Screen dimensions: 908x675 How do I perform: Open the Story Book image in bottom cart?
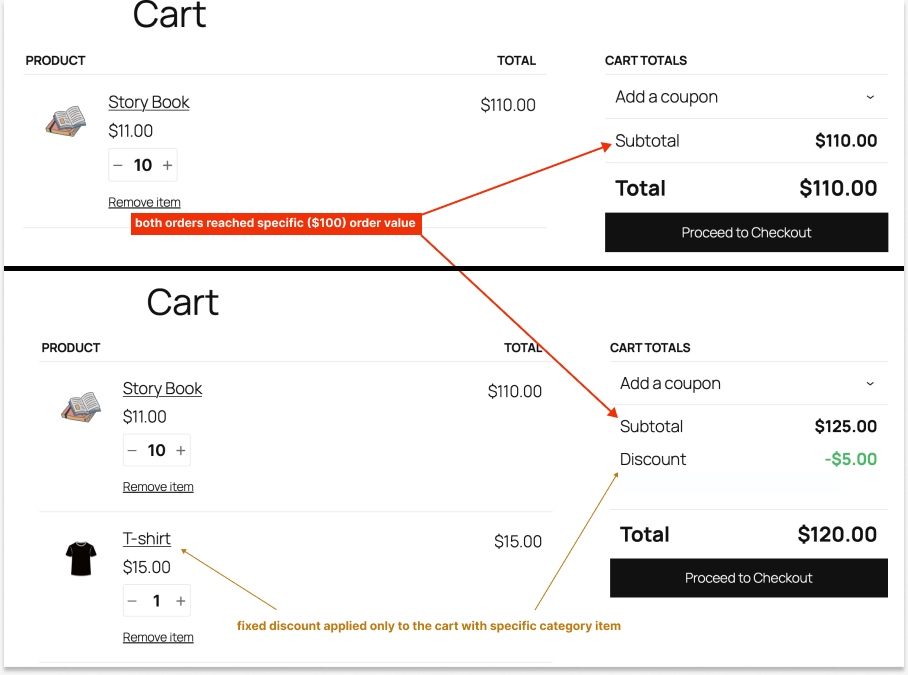click(x=78, y=405)
